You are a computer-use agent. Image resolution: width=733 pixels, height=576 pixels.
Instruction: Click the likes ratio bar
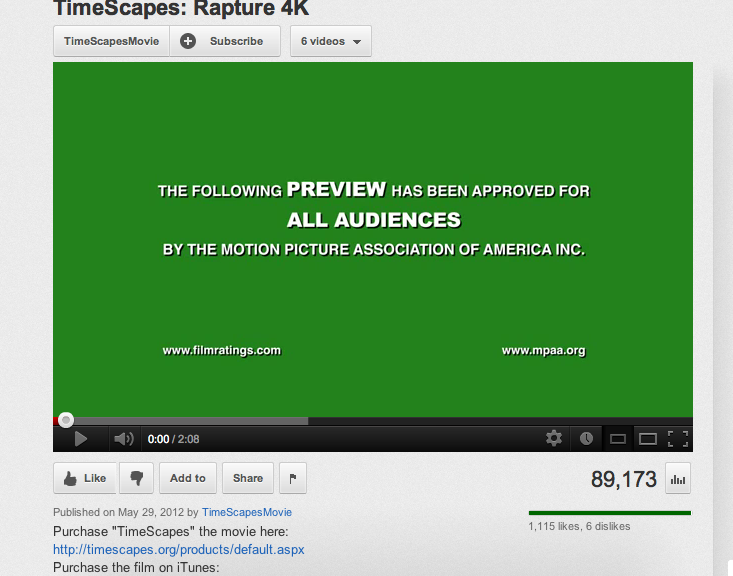click(610, 513)
